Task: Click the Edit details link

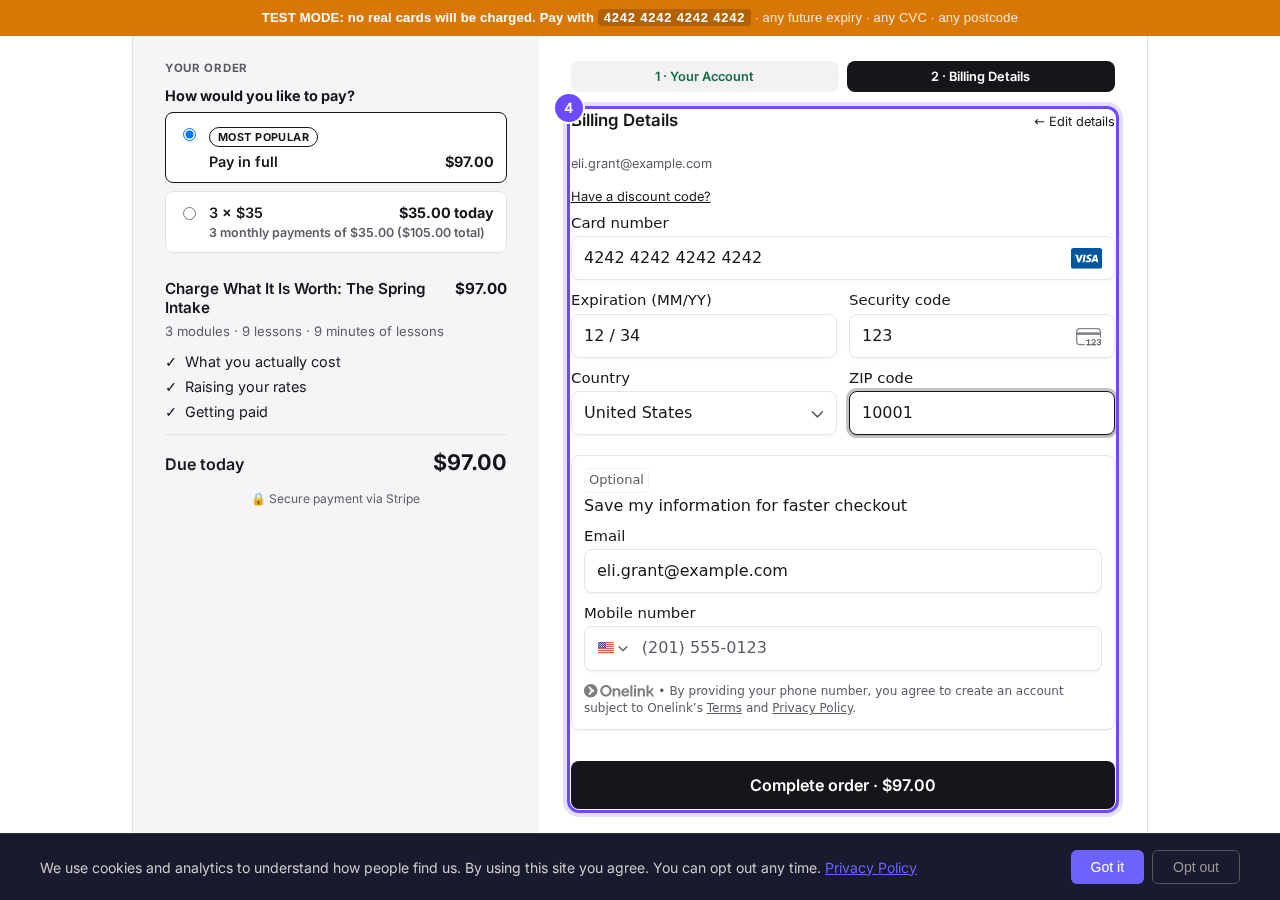Action: 1074,121
